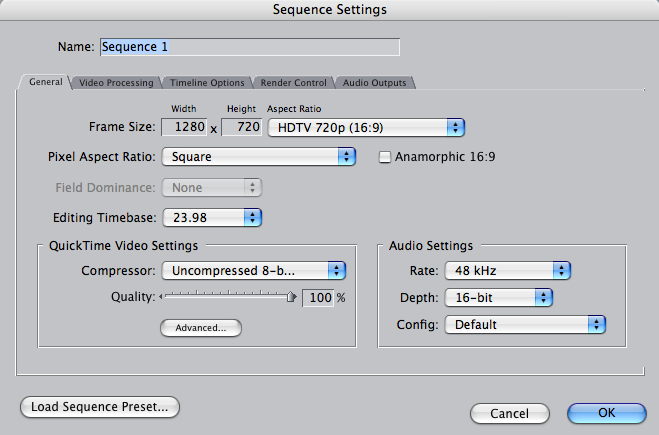
Task: Select the Render Control tab
Action: point(293,83)
